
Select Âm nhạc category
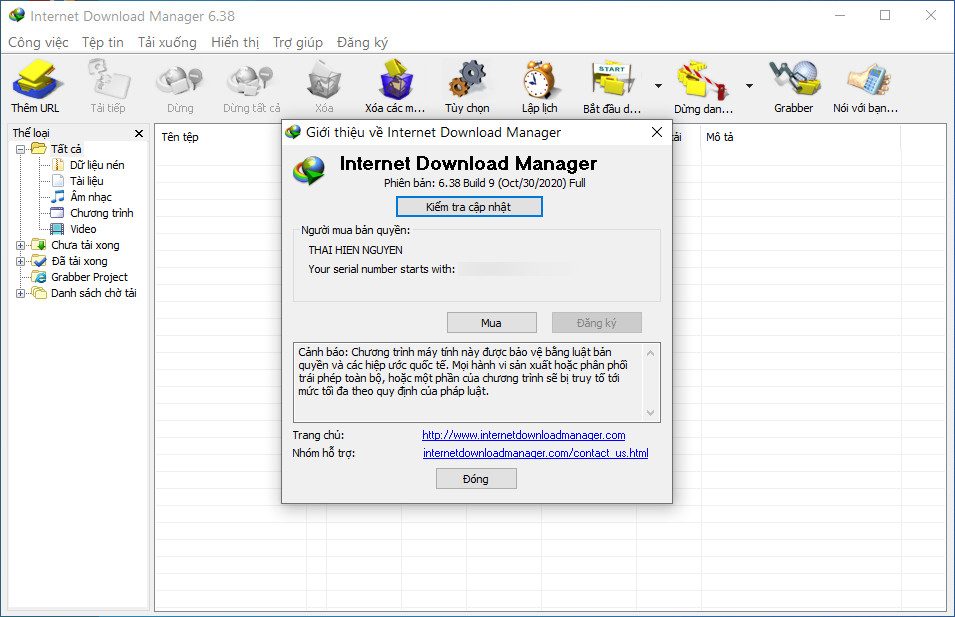(91, 197)
